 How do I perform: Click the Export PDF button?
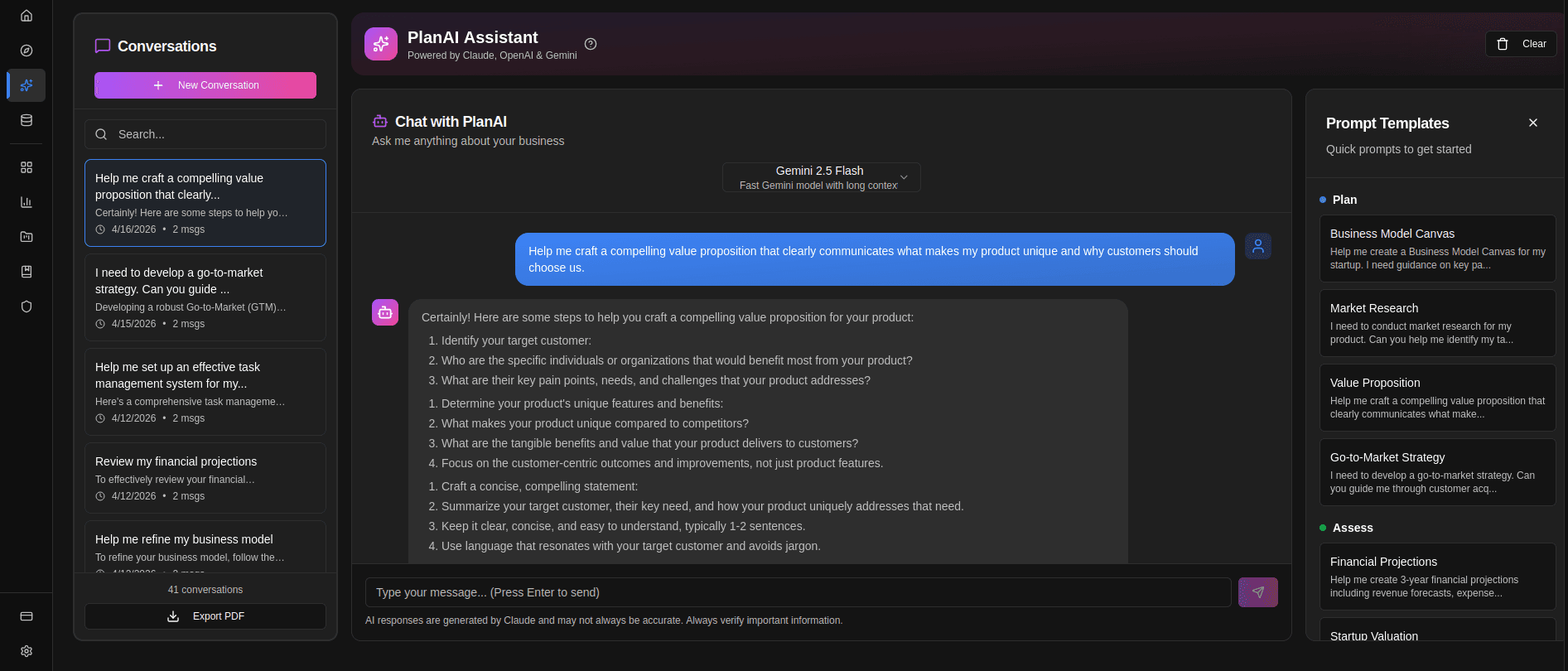click(205, 615)
